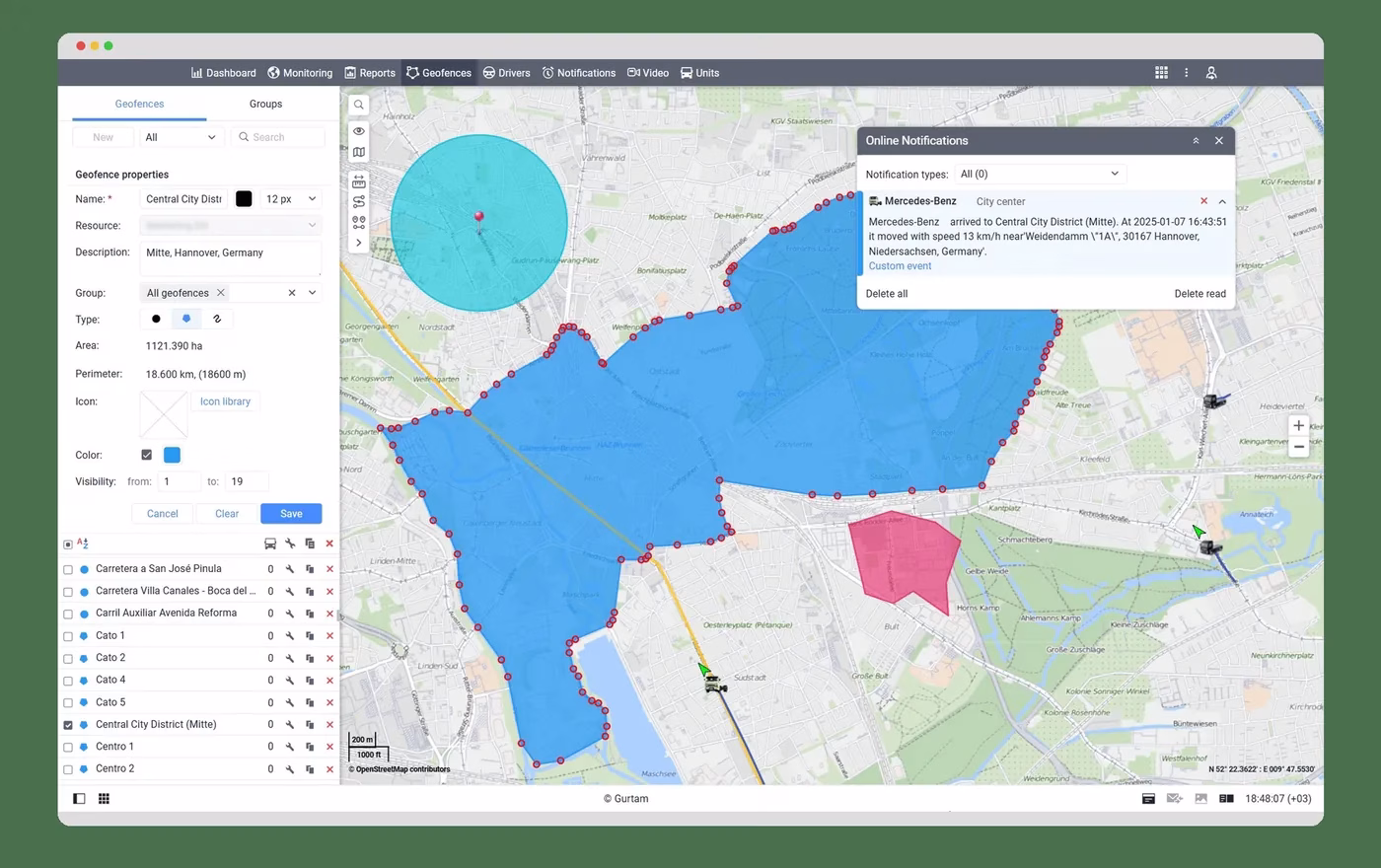Delete the Cato 1 geofence
The height and width of the screenshot is (868, 1381).
(329, 636)
